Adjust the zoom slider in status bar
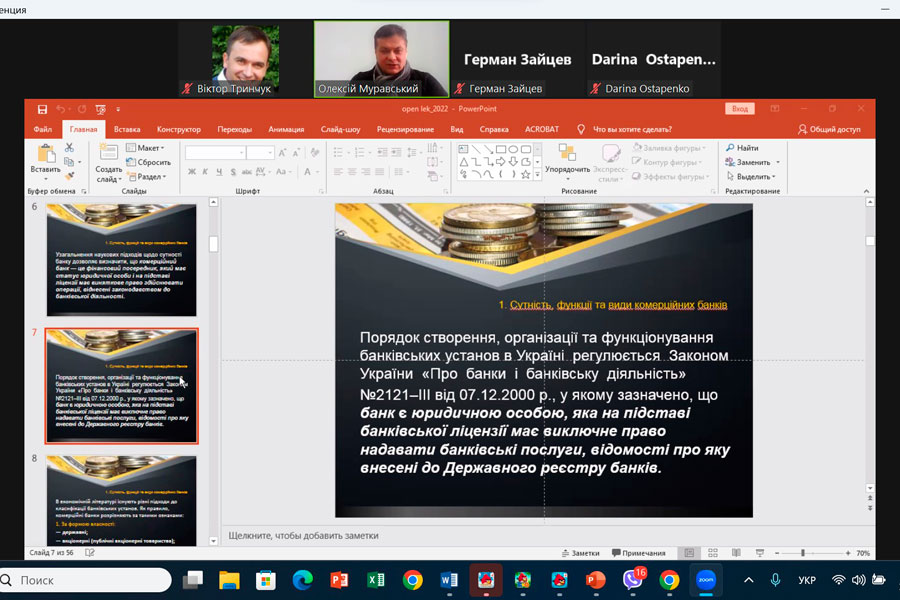Screen dimensions: 900x600 click(803, 553)
